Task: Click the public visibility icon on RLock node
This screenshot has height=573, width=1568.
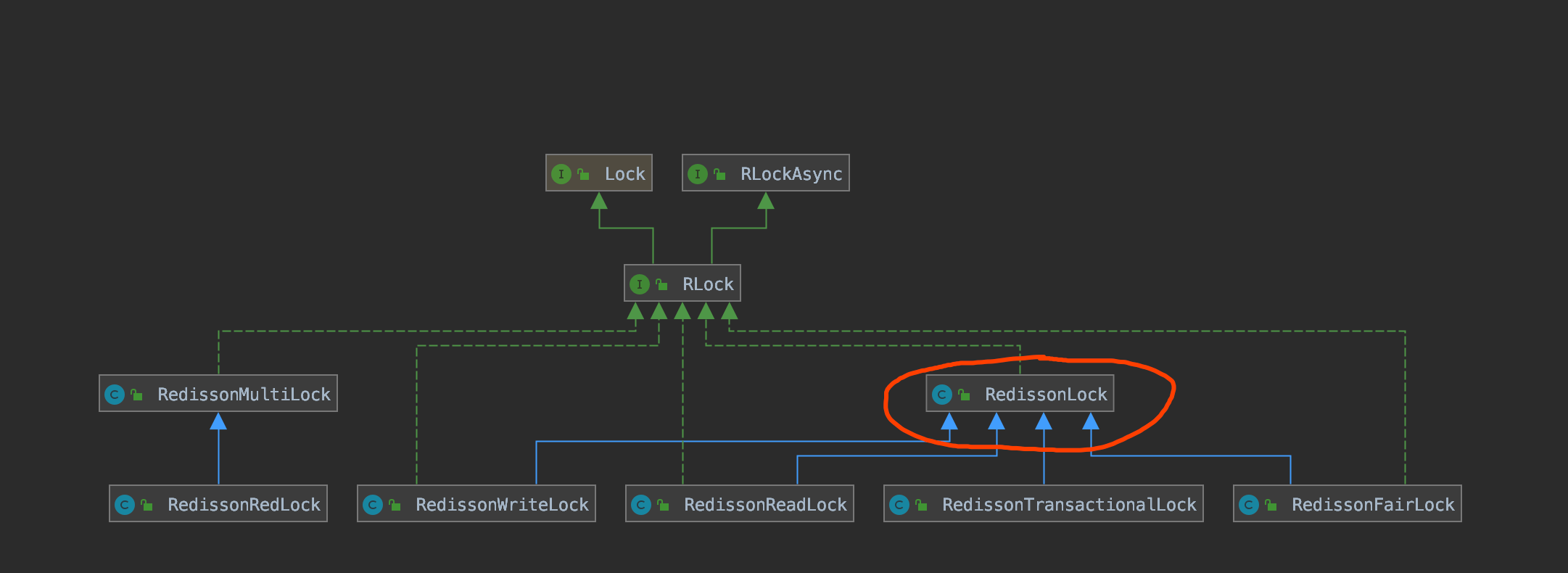Action: tap(661, 284)
